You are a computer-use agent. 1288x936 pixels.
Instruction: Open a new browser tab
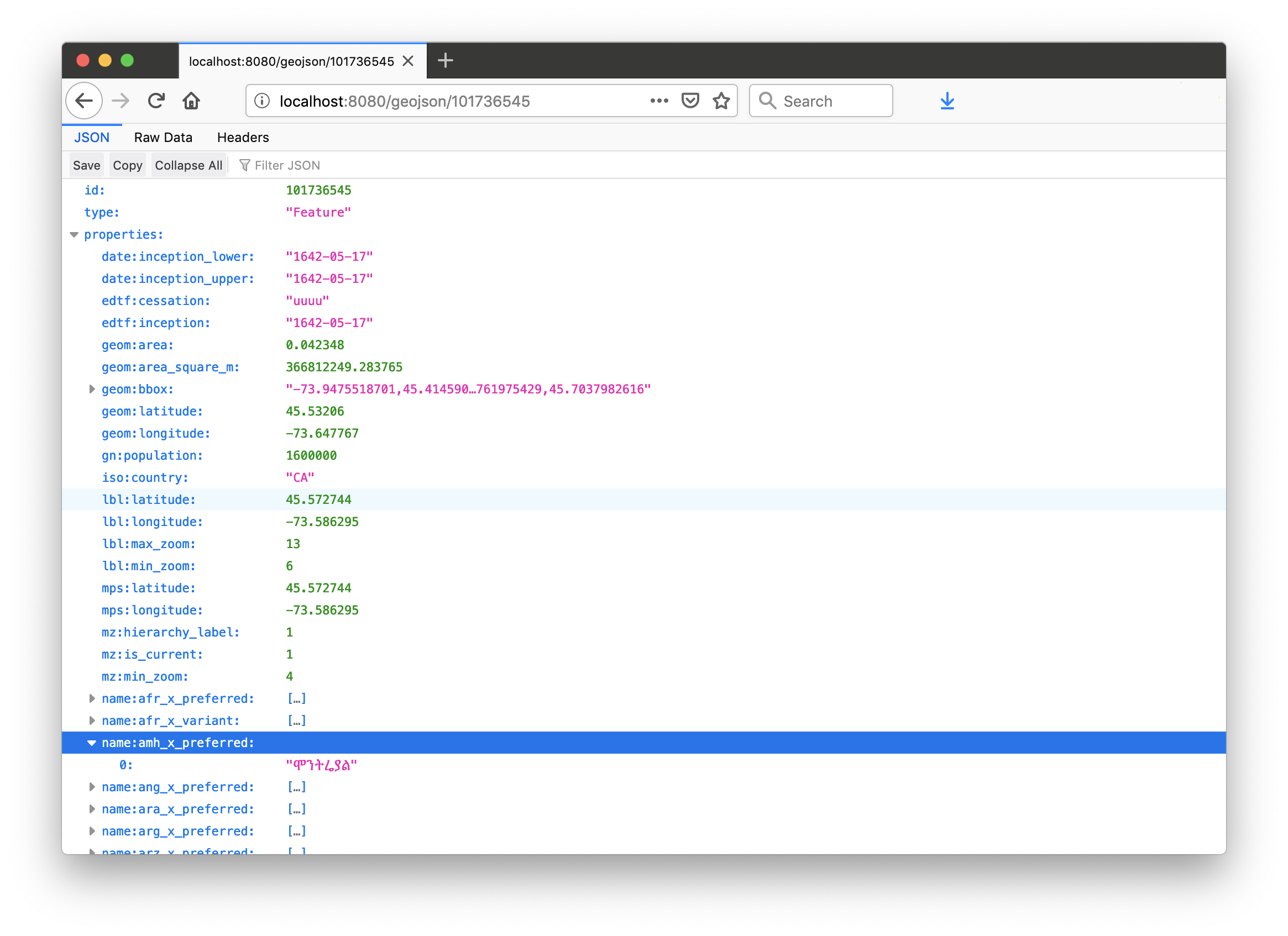446,61
